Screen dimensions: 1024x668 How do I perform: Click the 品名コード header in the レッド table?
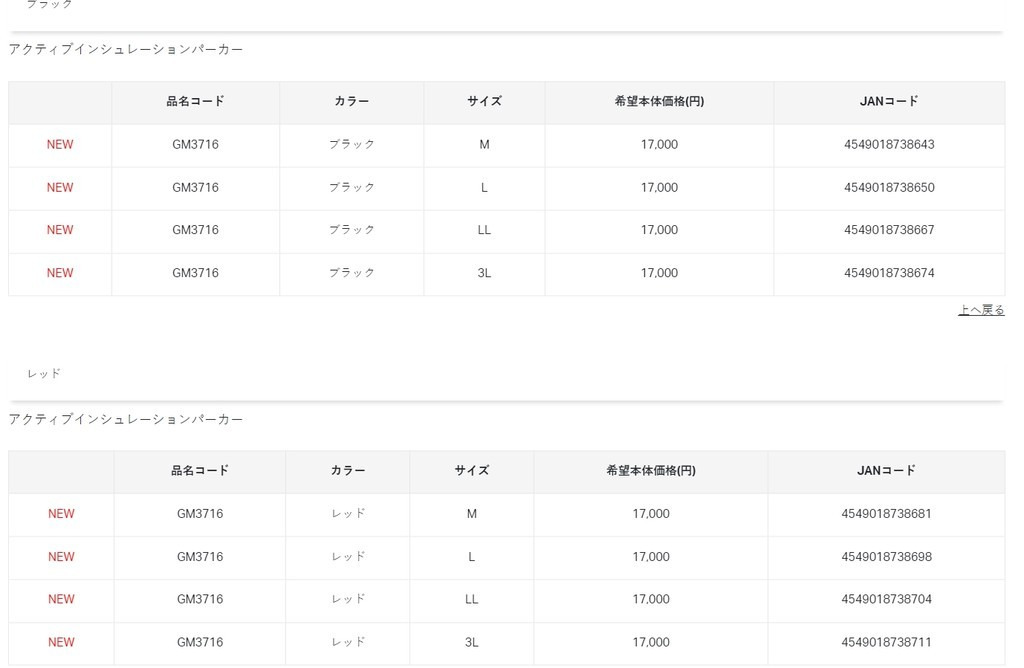pyautogui.click(x=200, y=471)
